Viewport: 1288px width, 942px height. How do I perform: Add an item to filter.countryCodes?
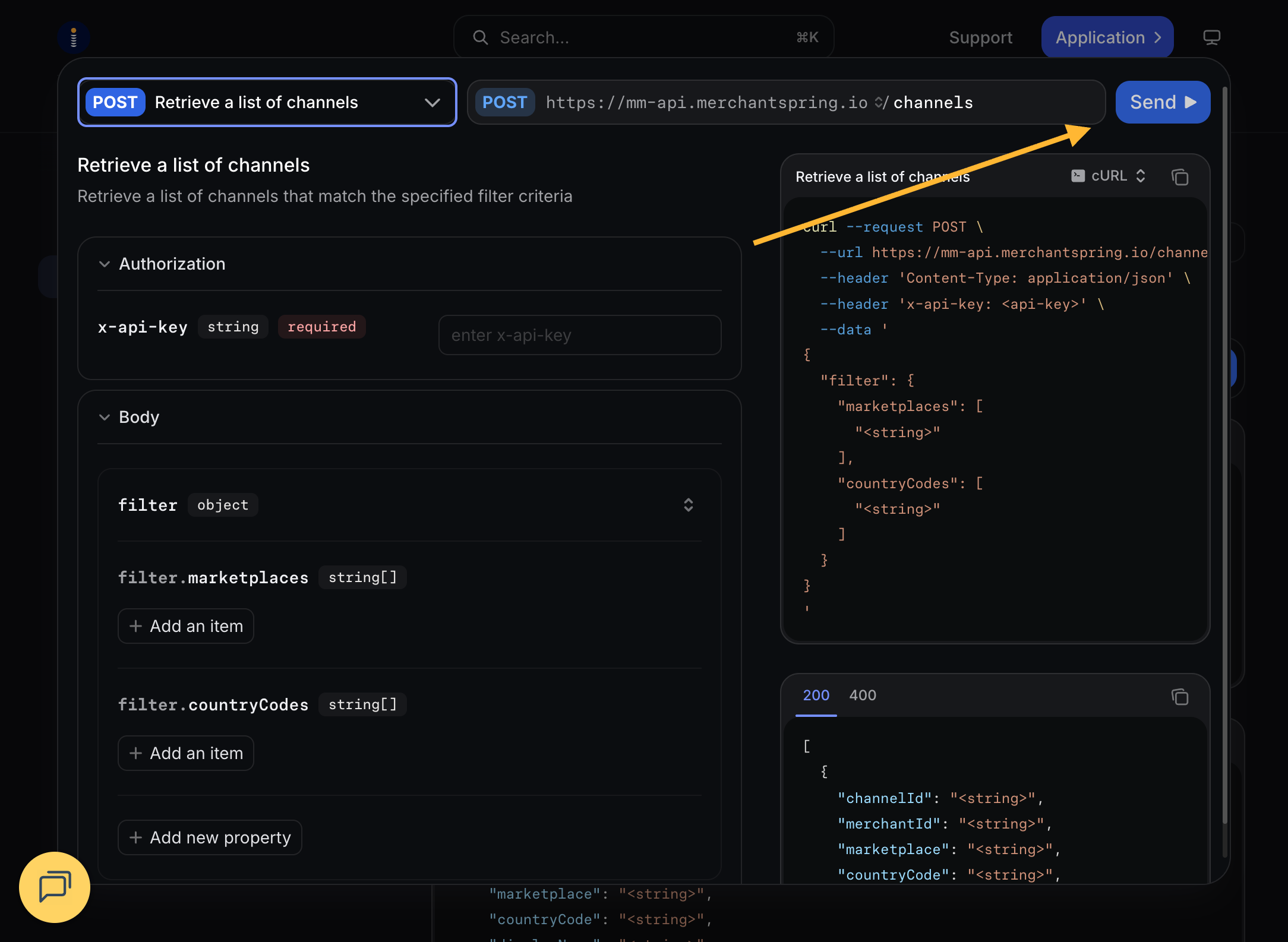coord(186,753)
